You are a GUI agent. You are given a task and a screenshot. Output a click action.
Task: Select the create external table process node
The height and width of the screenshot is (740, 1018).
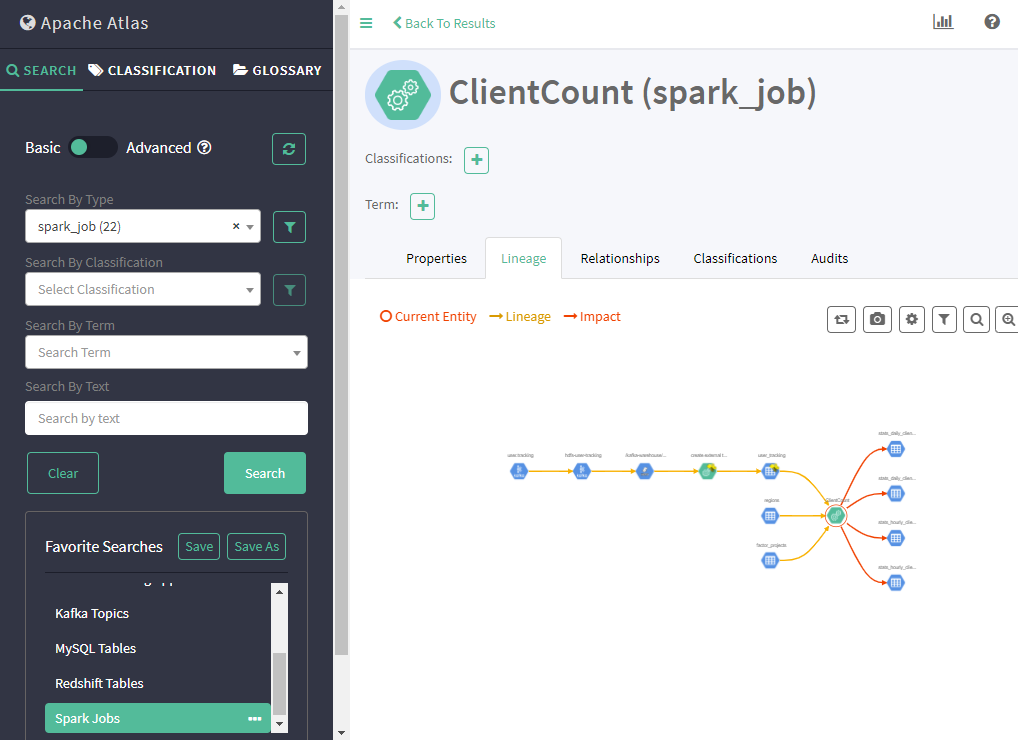(x=708, y=471)
